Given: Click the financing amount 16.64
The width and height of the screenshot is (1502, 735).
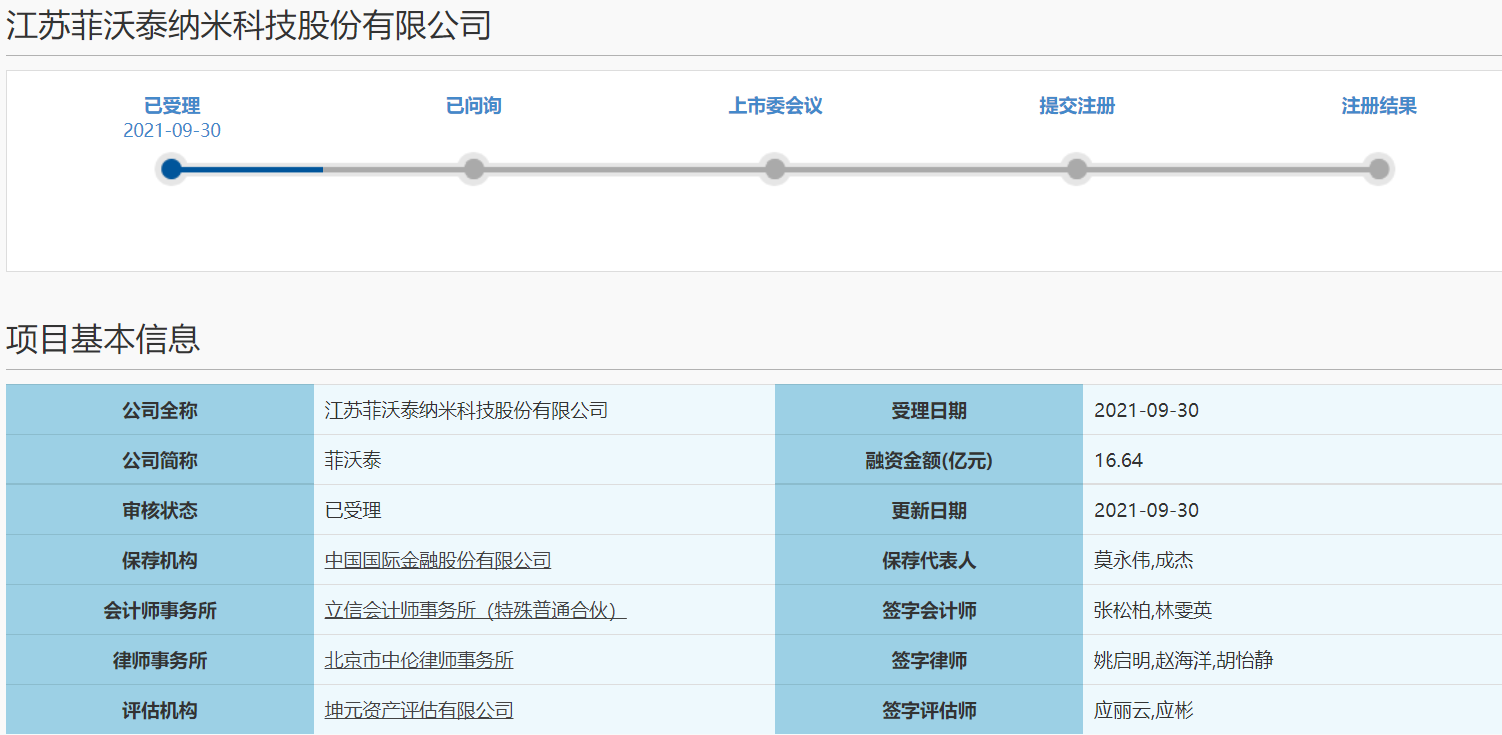Looking at the screenshot, I should pos(1118,460).
